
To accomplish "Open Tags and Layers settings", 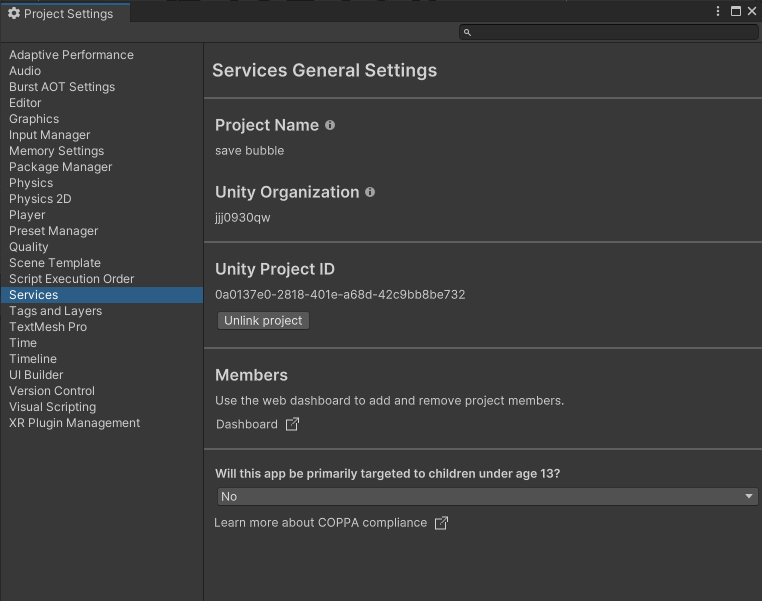I will [x=55, y=311].
